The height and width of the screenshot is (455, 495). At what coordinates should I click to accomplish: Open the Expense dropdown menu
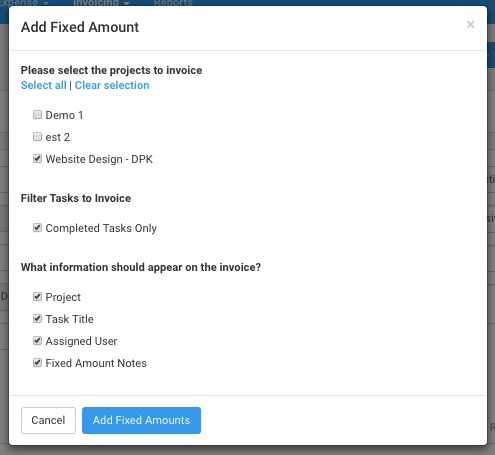tap(23, 3)
